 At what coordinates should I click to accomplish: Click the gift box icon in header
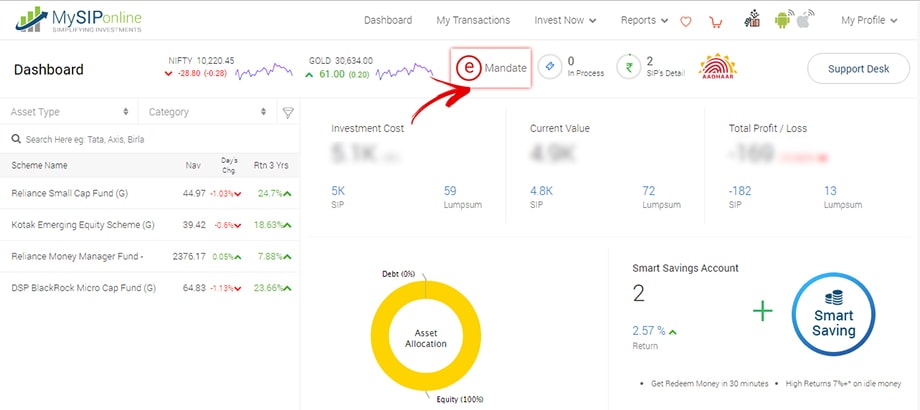(x=752, y=19)
